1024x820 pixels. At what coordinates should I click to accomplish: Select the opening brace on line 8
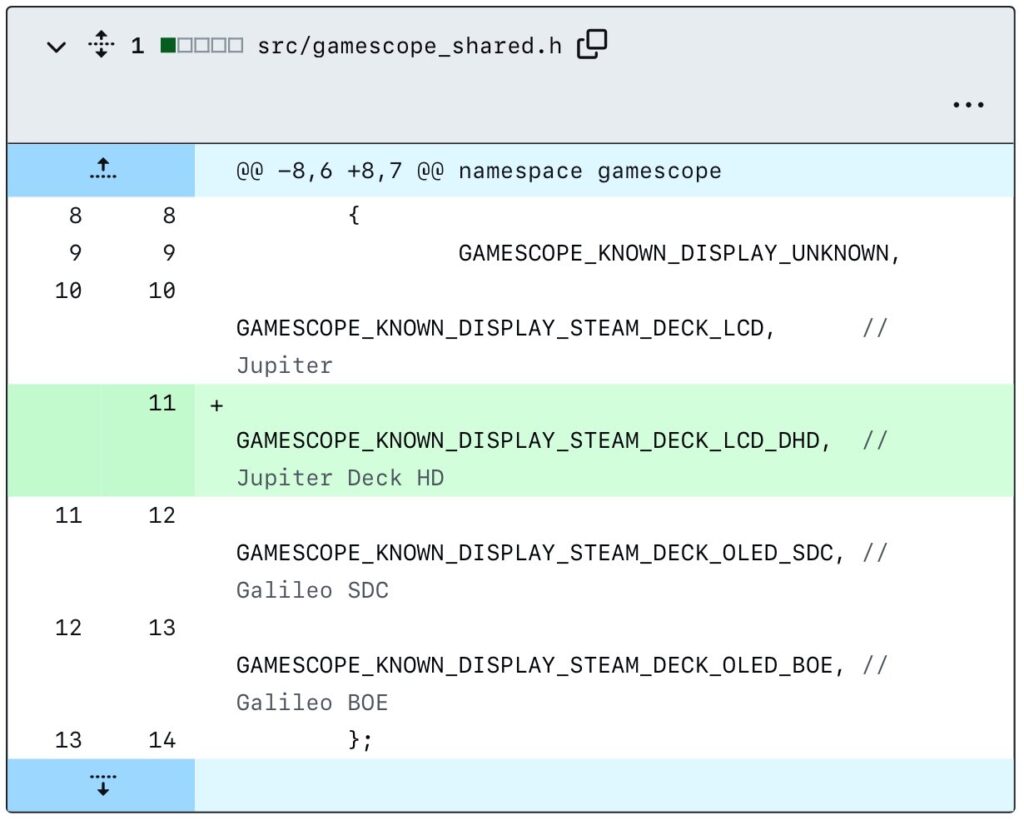(353, 215)
